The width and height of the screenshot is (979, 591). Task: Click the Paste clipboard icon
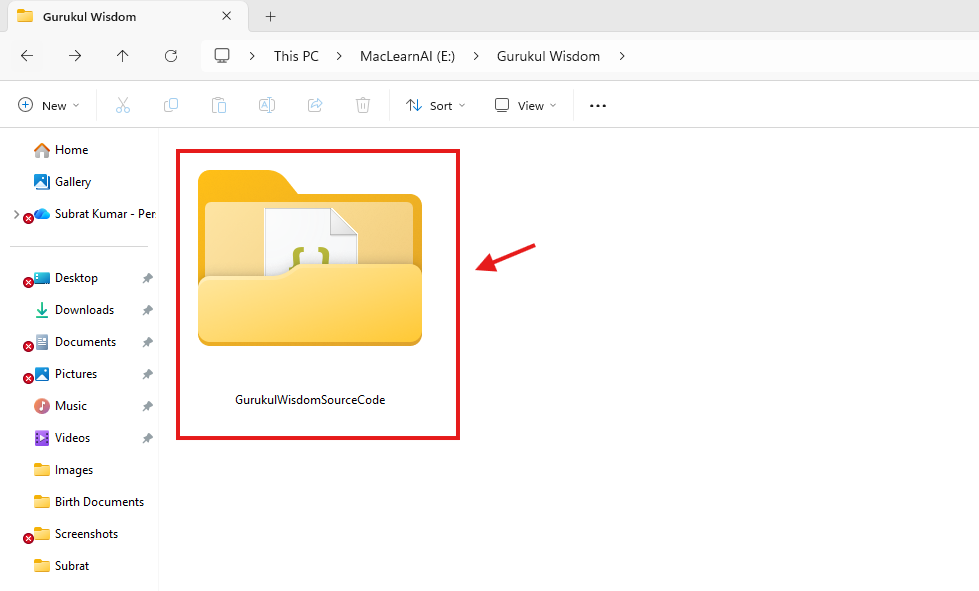point(219,105)
